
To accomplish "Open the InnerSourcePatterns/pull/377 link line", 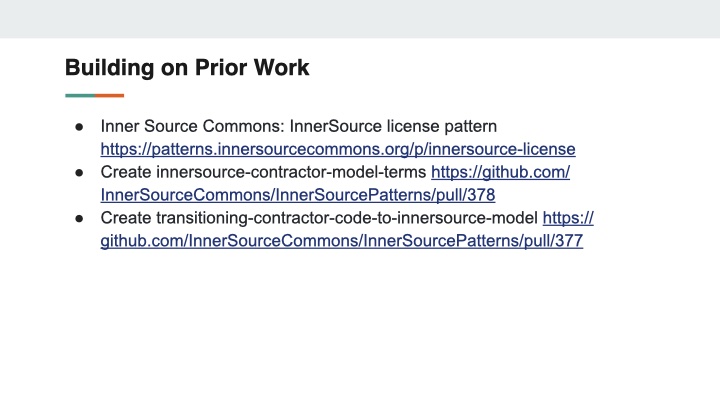I will [x=342, y=241].
